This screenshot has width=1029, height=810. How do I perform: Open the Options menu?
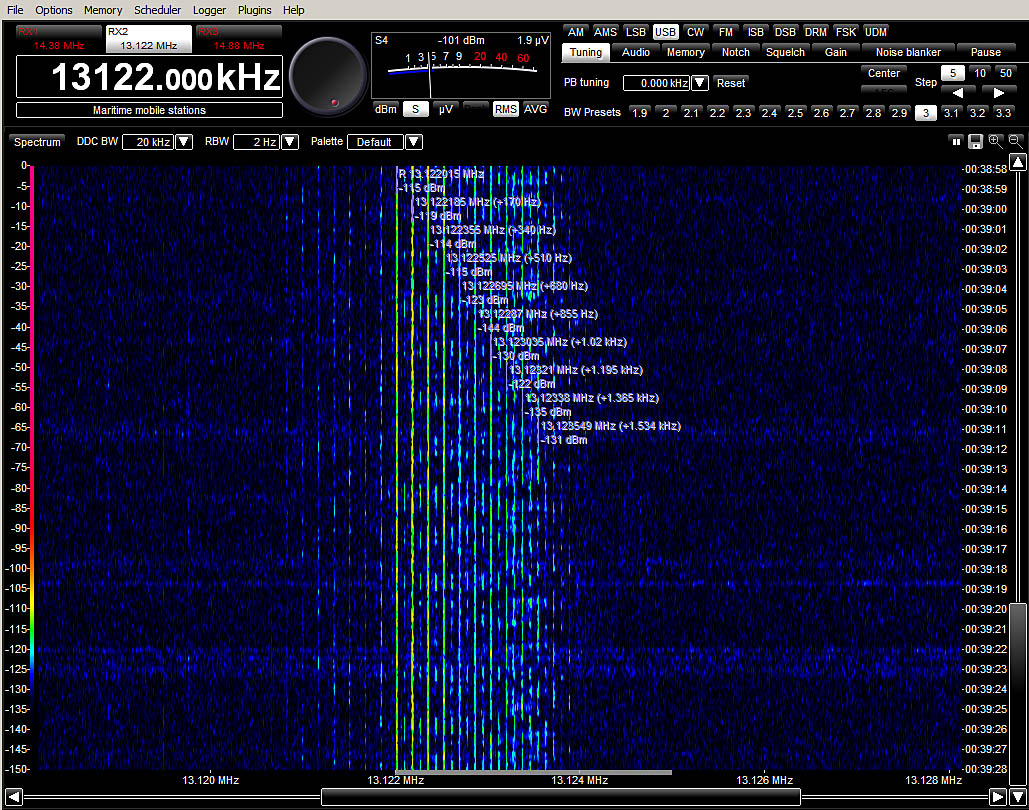[x=54, y=10]
